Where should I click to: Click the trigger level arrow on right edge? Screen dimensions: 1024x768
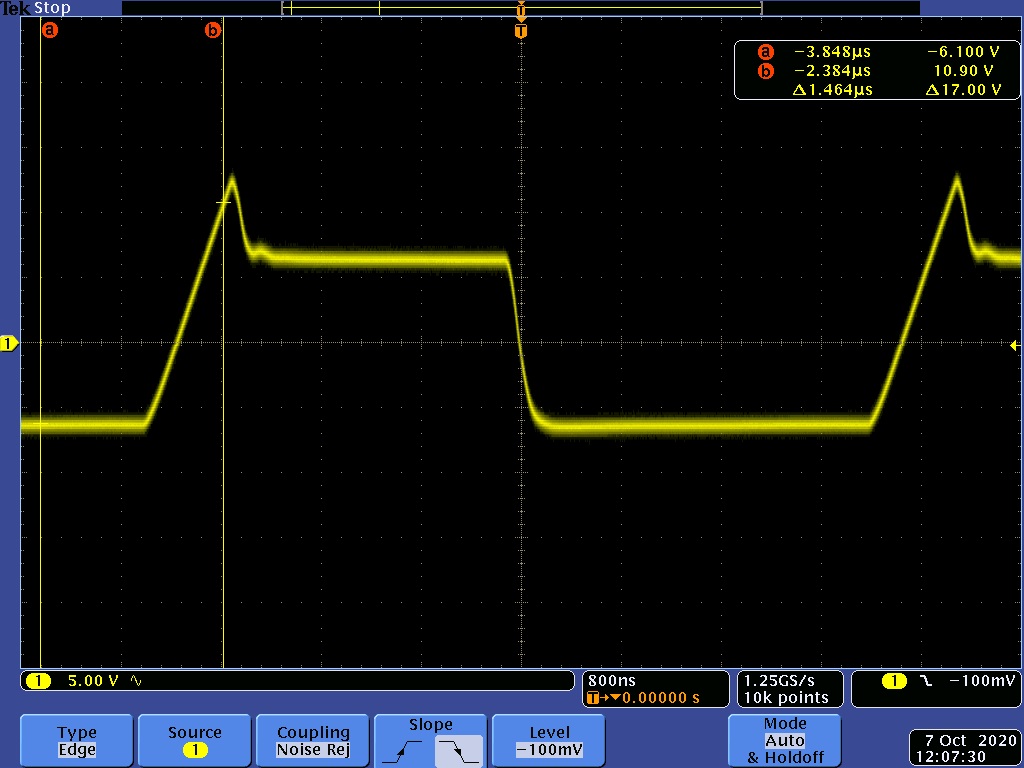coord(1014,345)
